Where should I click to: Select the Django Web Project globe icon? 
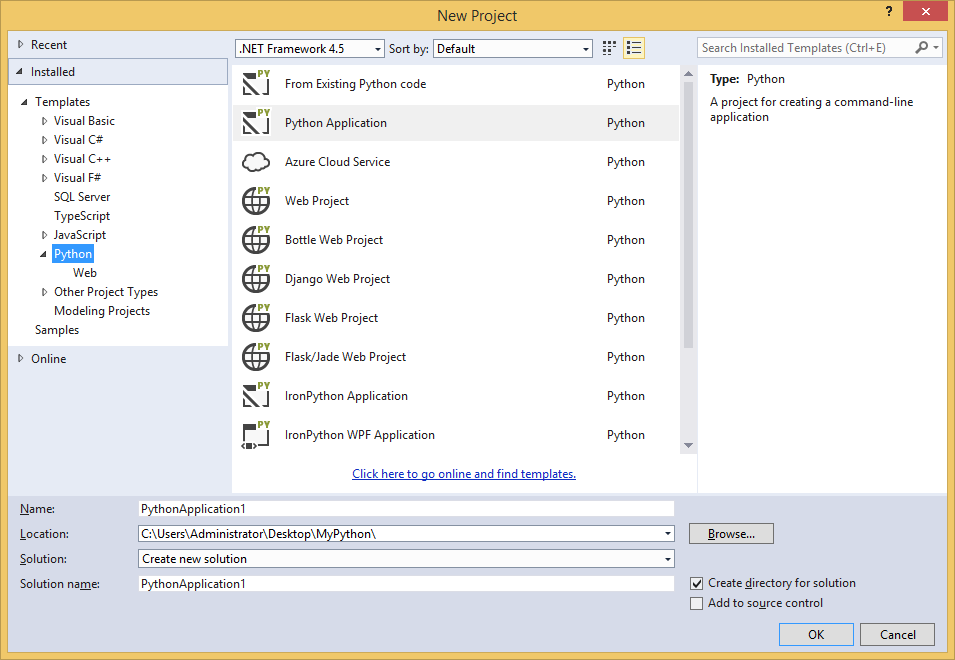[256, 279]
